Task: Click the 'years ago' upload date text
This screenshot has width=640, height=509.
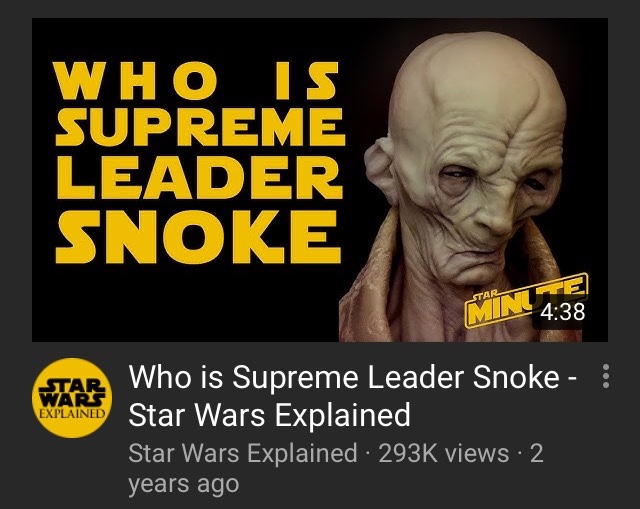Action: (184, 484)
